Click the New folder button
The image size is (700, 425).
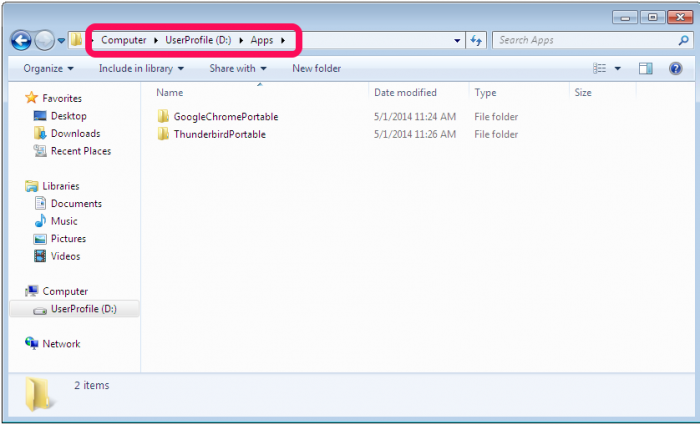(317, 68)
